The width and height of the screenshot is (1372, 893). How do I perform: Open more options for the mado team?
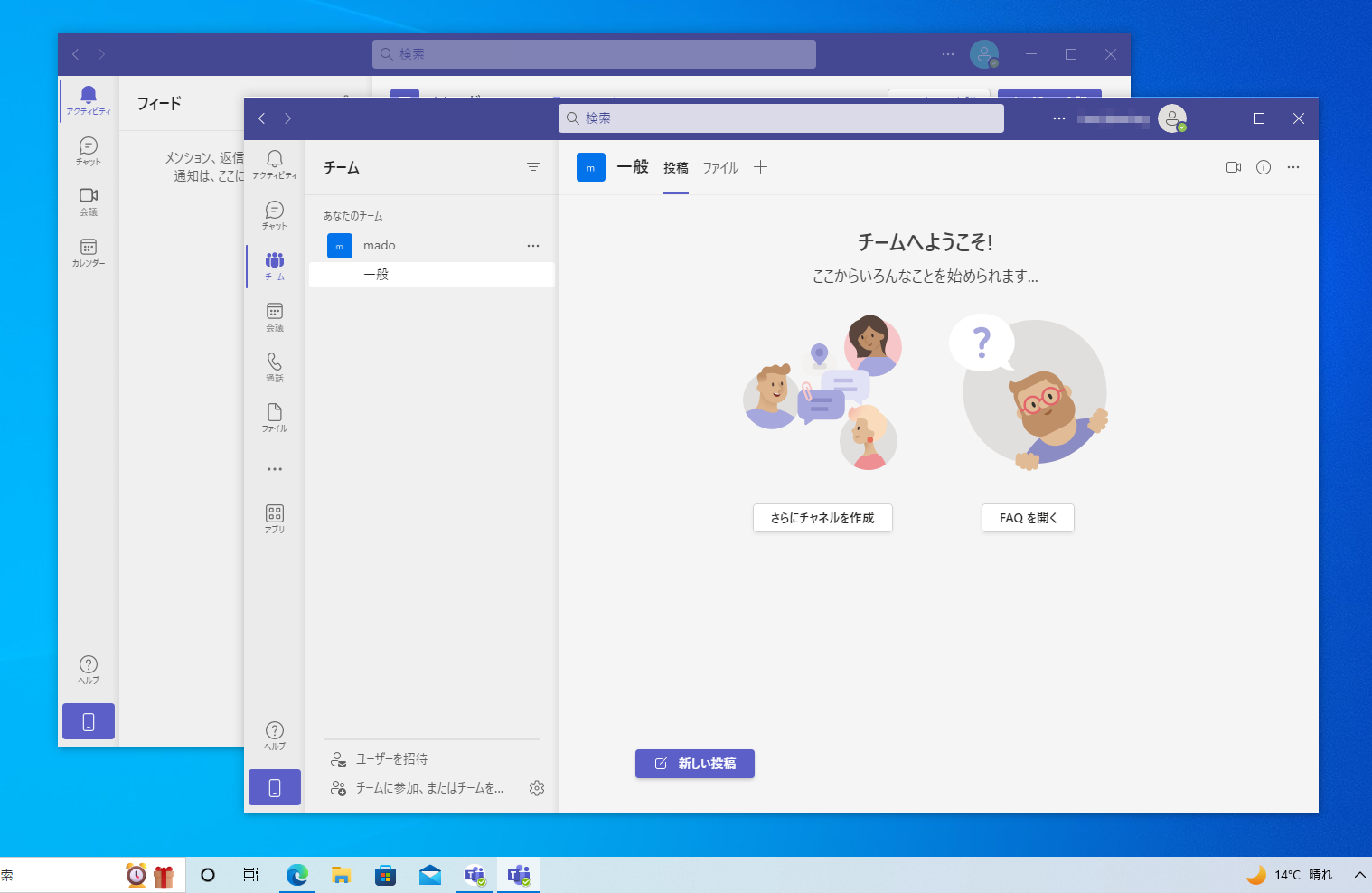[x=532, y=245]
